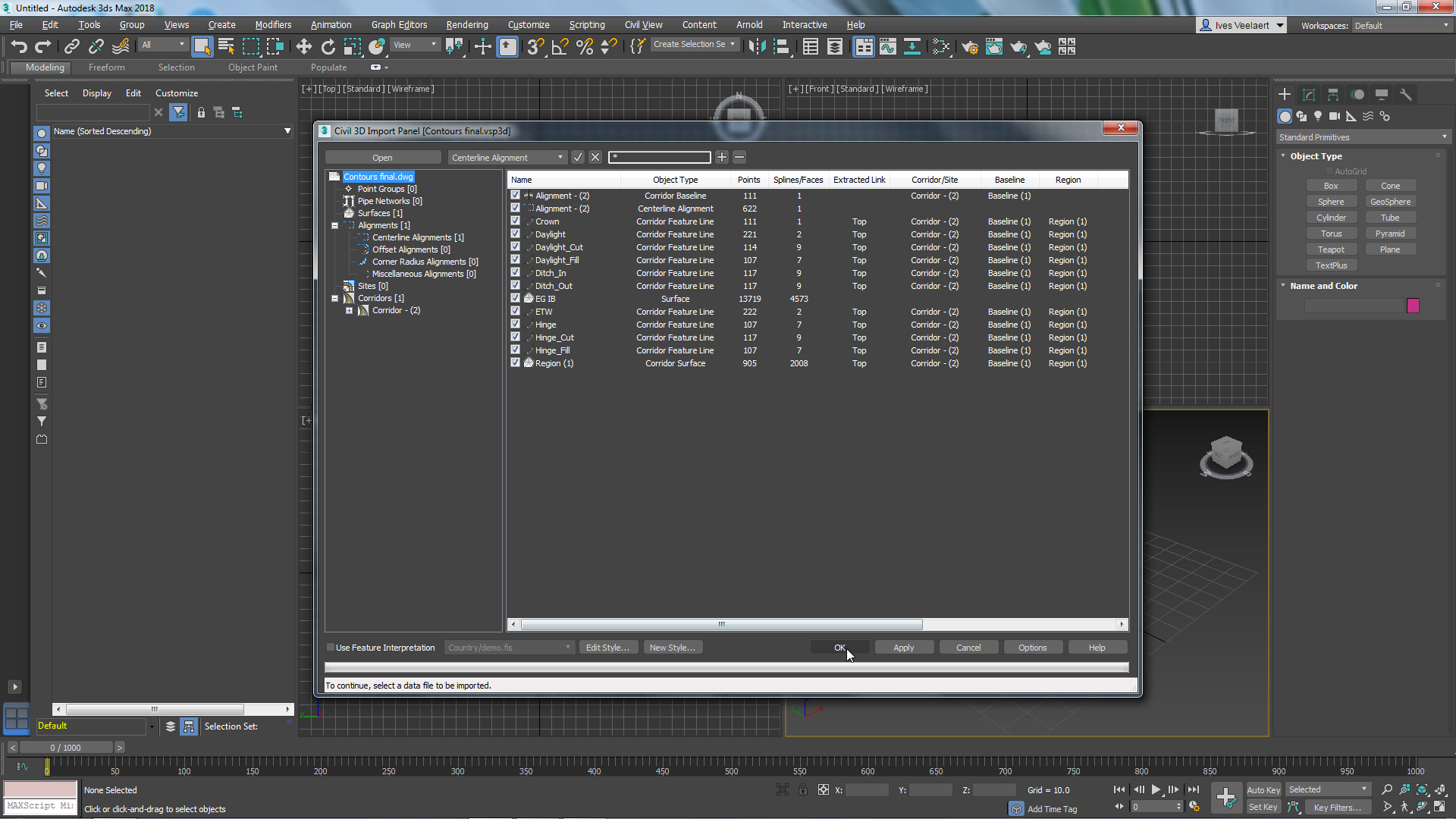Open the Centerline Alignment dropdown
The image size is (1456, 819).
(507, 158)
